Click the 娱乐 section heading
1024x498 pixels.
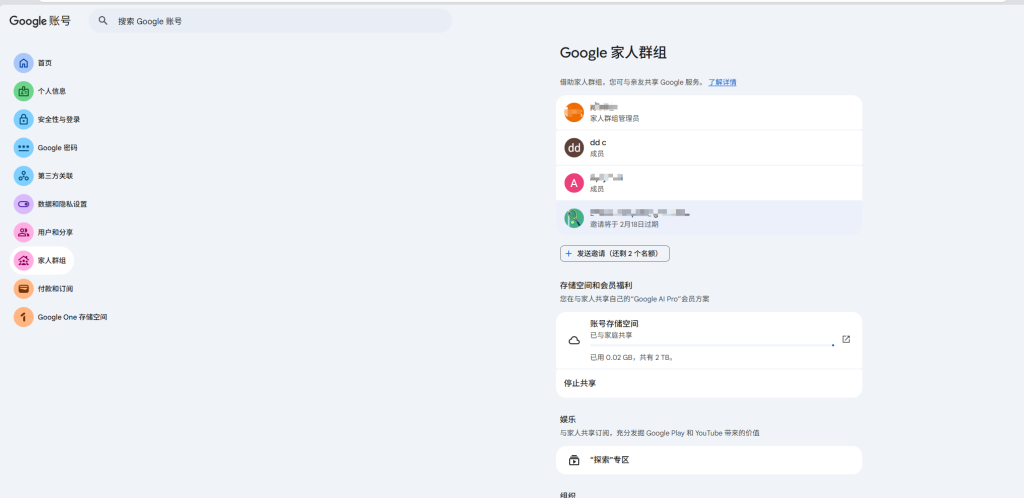568,419
